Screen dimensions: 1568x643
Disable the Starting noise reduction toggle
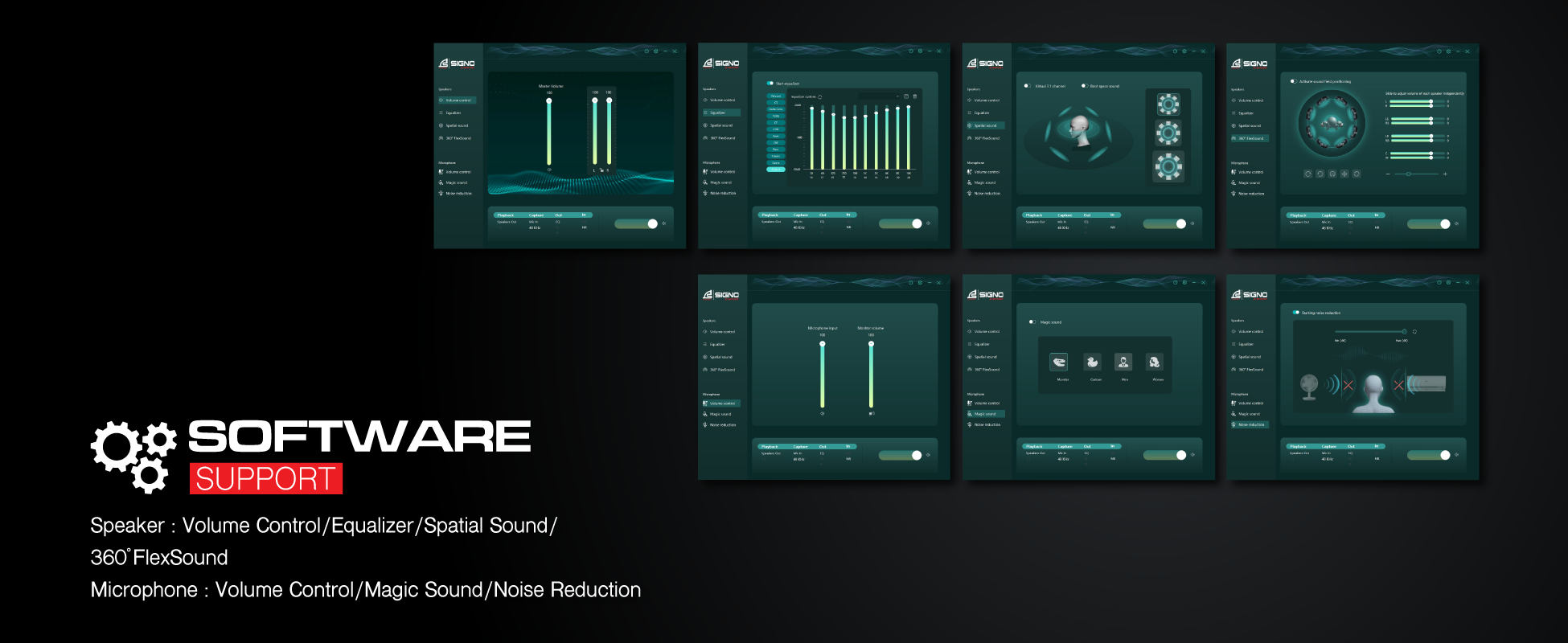[1296, 313]
